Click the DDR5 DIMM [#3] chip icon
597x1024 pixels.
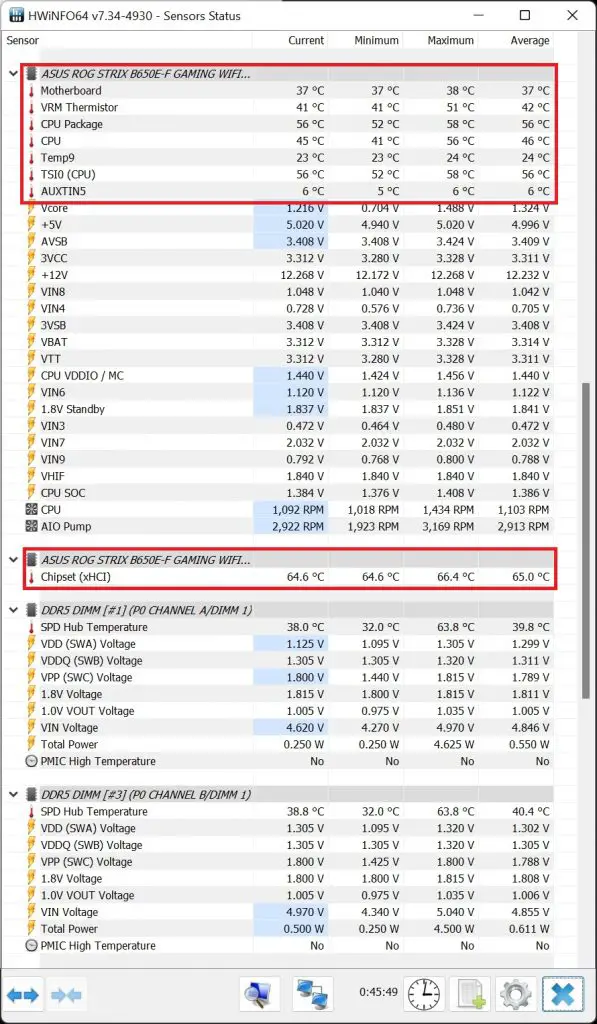(x=31, y=794)
